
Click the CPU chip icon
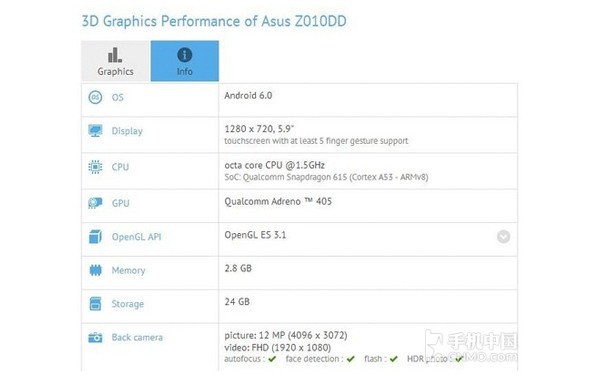click(x=95, y=167)
